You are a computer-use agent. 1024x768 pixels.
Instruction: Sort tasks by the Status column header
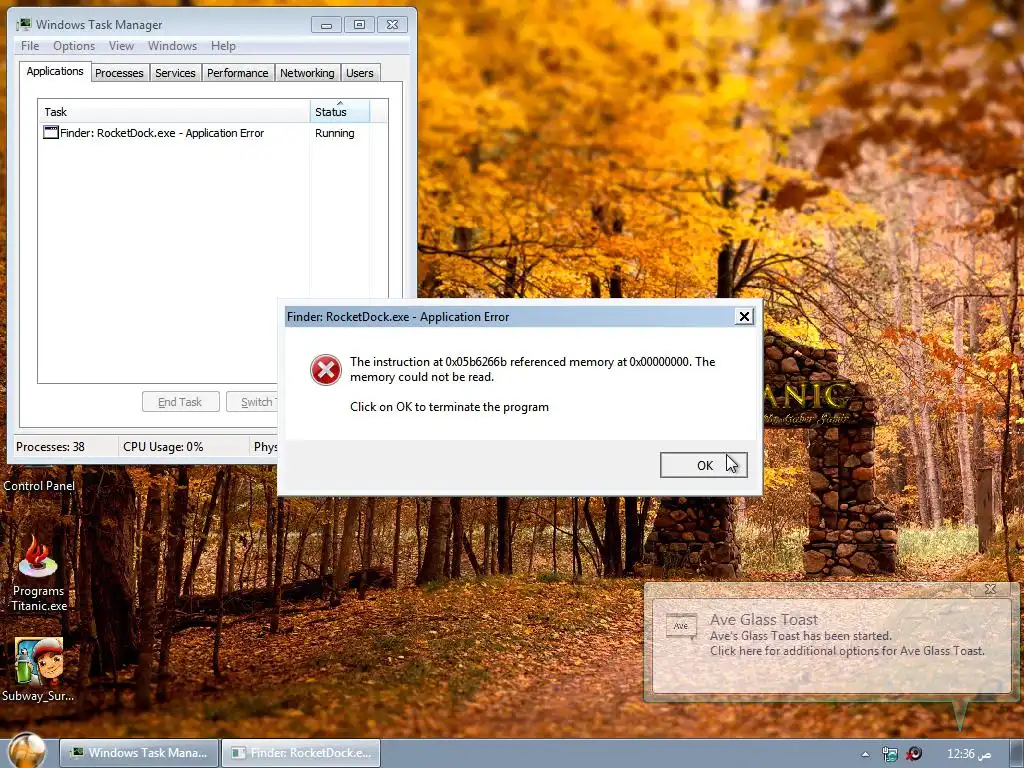click(x=340, y=112)
